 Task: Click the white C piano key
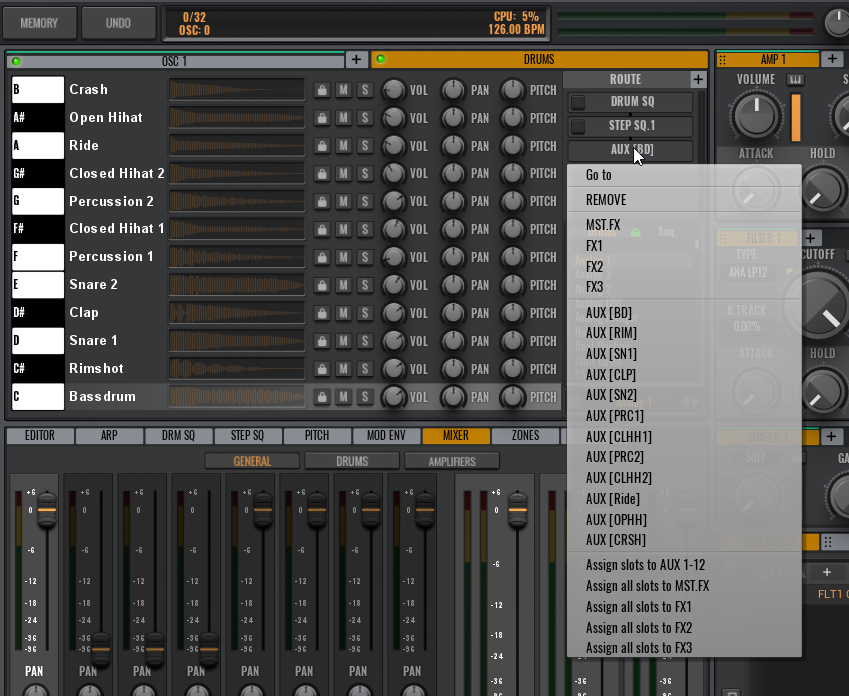tap(37, 396)
